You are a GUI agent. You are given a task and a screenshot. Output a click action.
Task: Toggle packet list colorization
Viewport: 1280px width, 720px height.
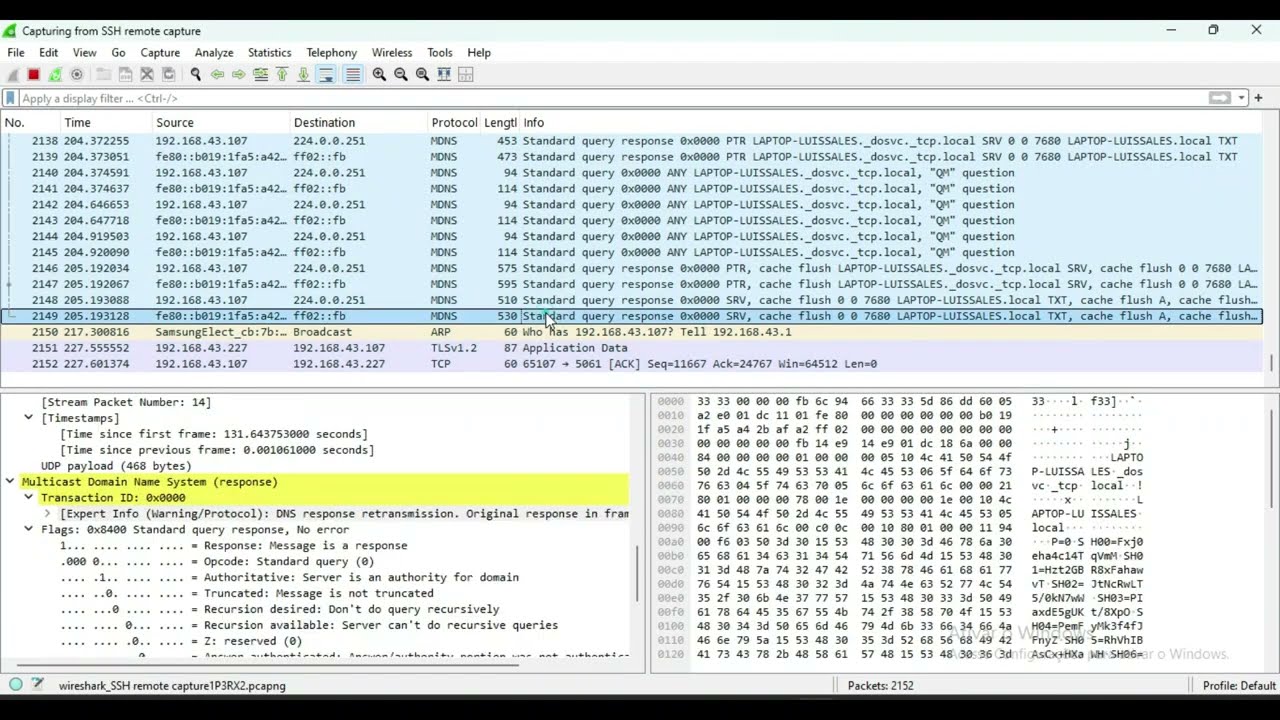[352, 74]
